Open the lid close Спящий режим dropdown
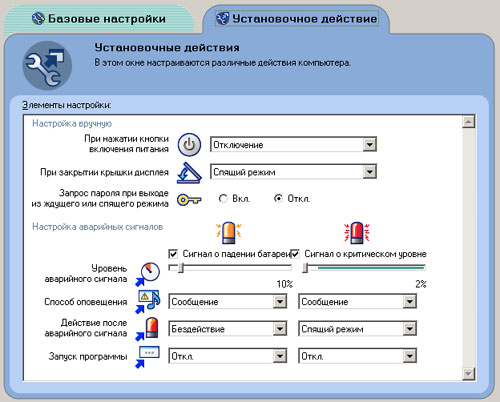 [x=293, y=172]
